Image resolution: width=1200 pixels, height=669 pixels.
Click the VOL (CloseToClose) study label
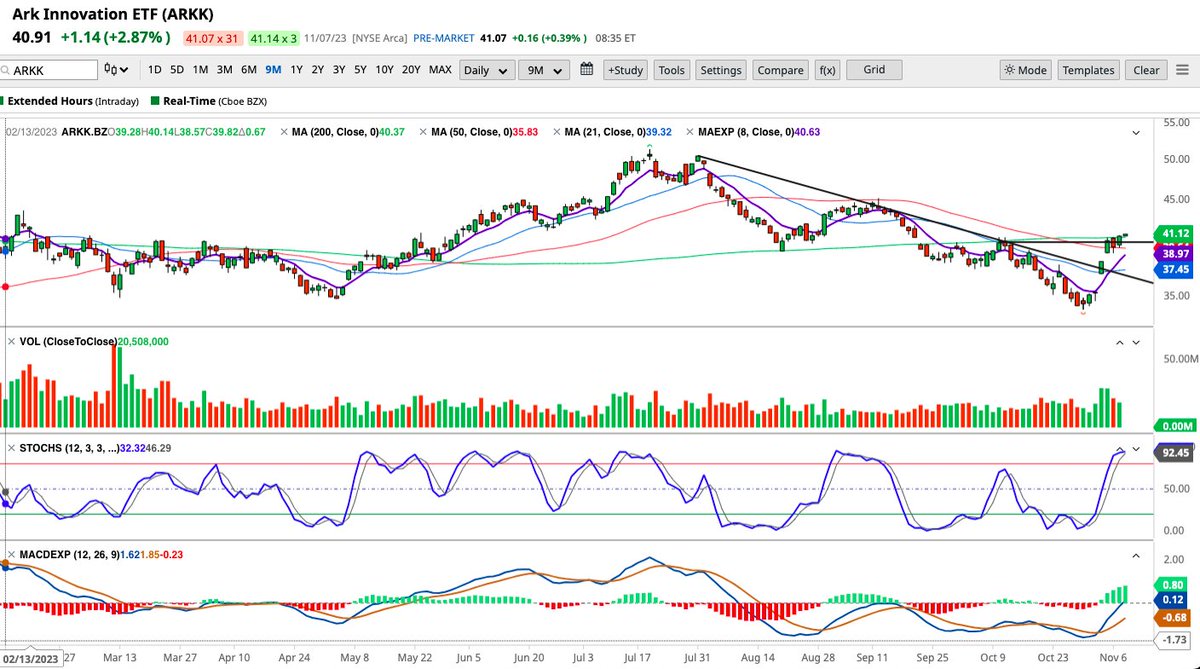point(69,341)
